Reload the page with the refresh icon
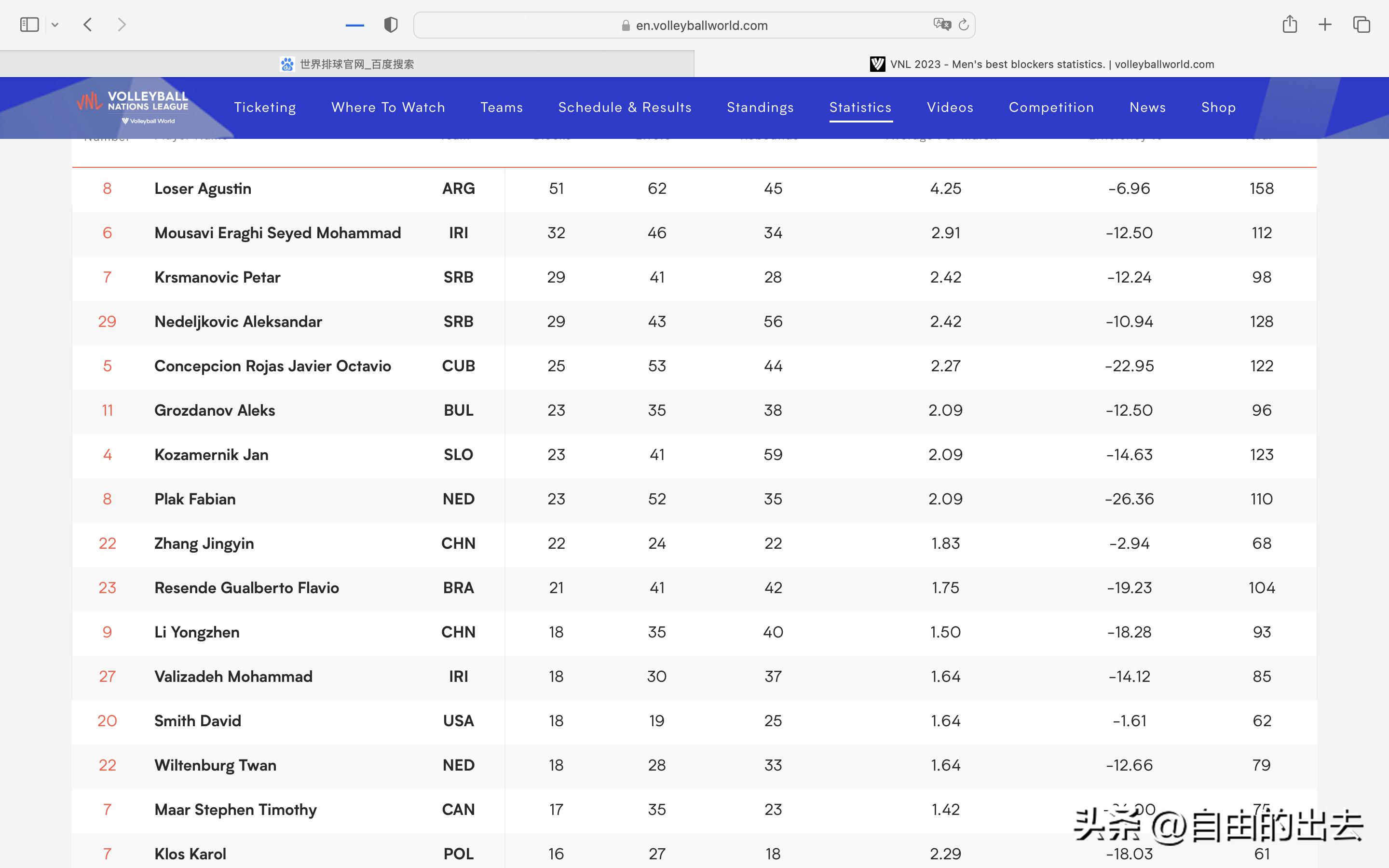Image resolution: width=1389 pixels, height=868 pixels. [x=964, y=25]
